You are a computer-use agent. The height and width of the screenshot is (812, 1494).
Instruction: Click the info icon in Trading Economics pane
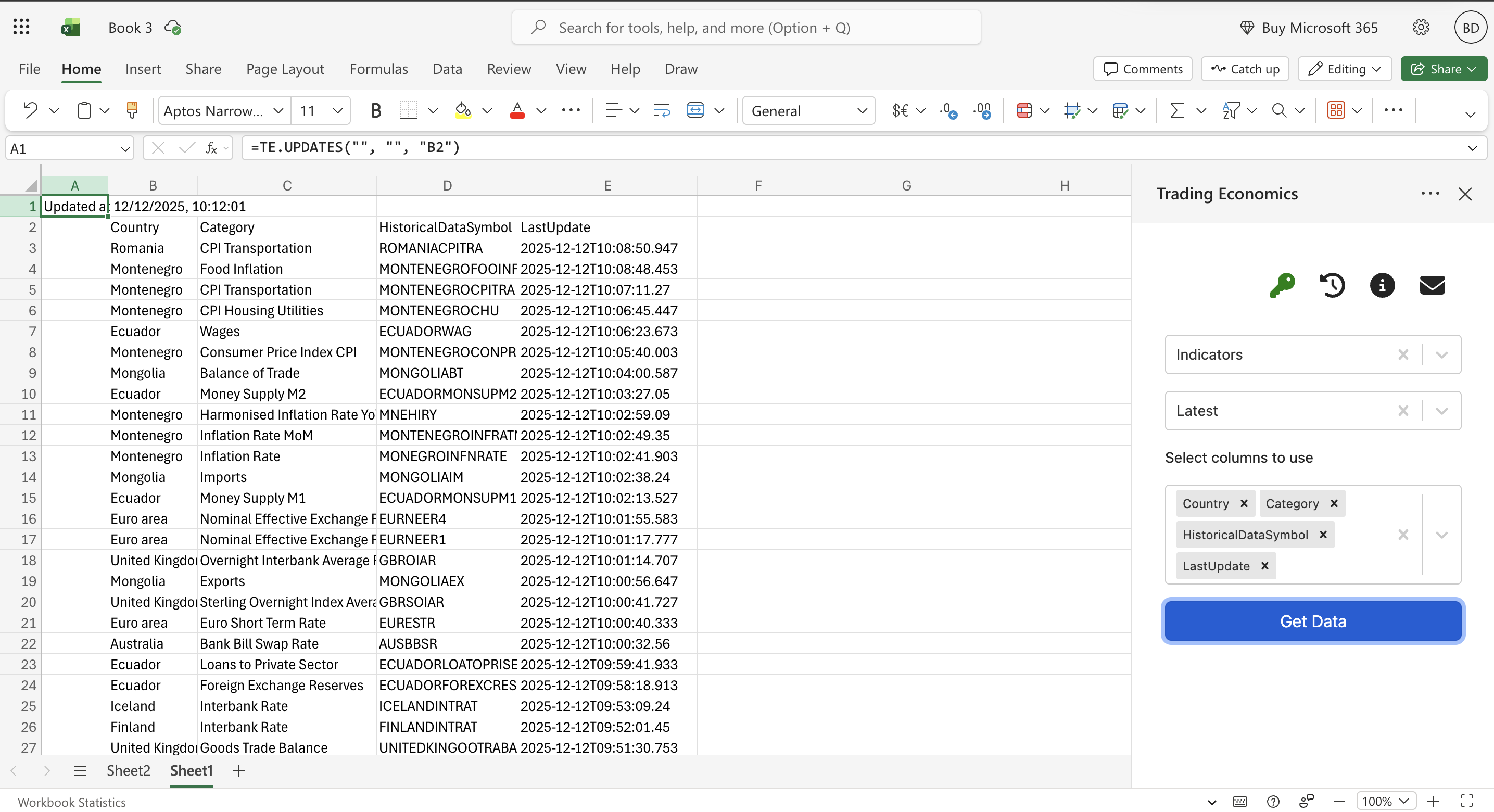tap(1382, 285)
